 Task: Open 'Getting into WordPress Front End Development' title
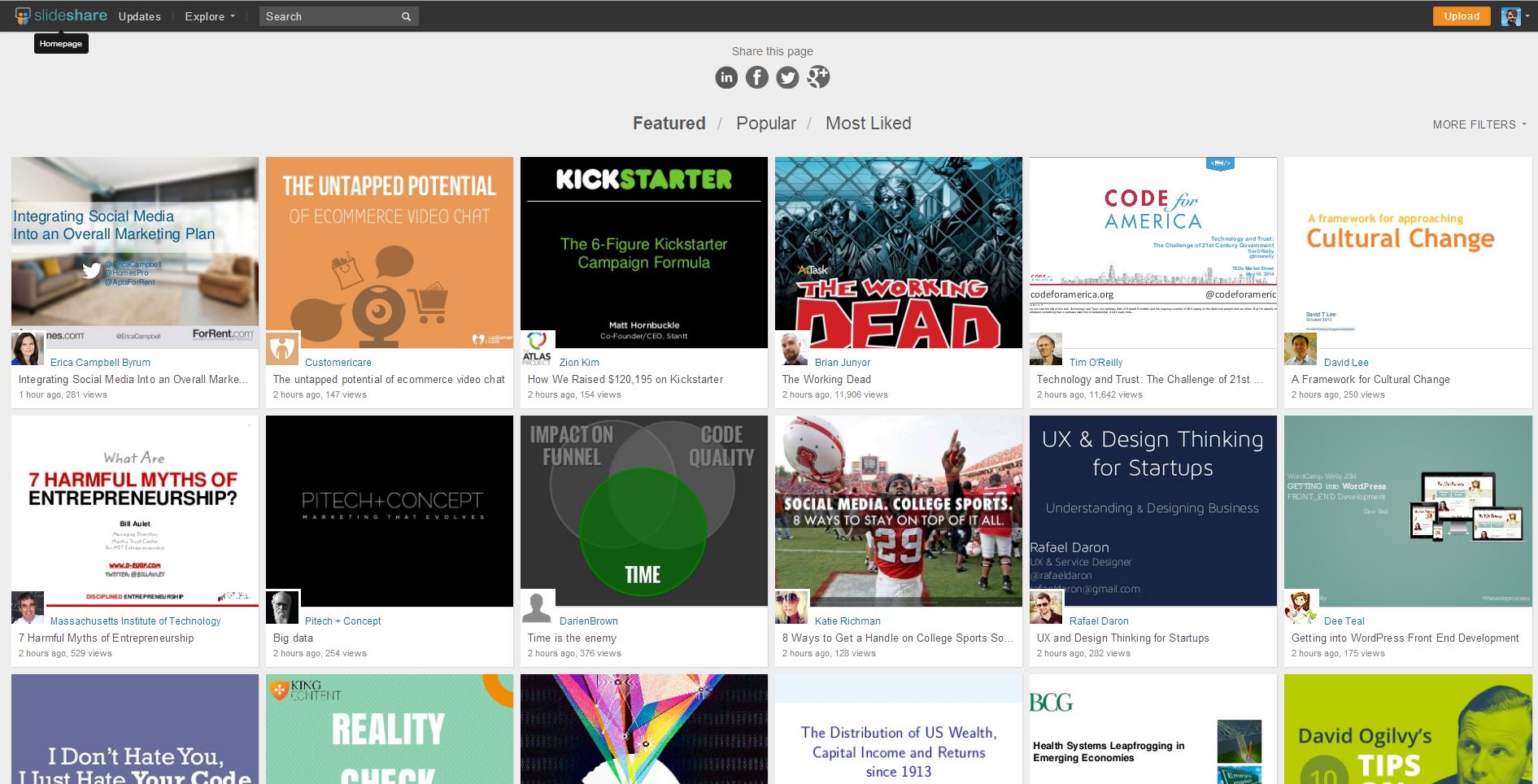[x=1405, y=638]
